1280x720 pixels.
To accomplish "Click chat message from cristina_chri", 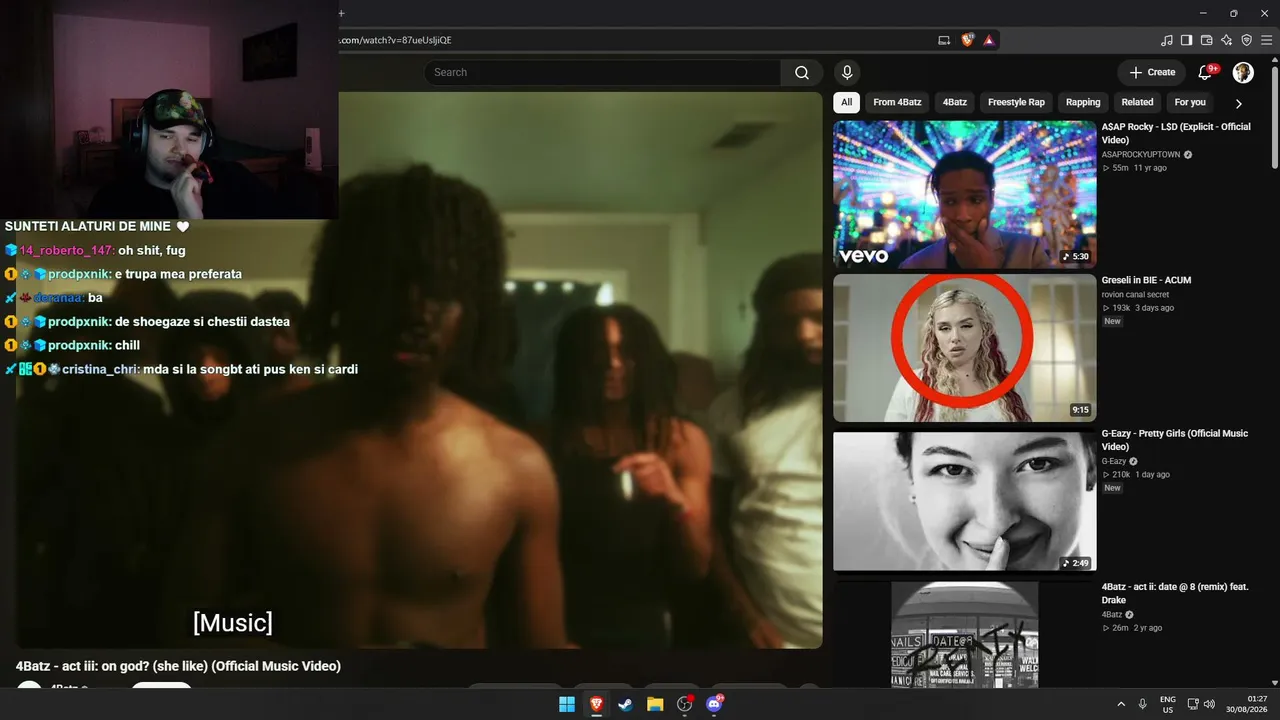I will 181,369.
